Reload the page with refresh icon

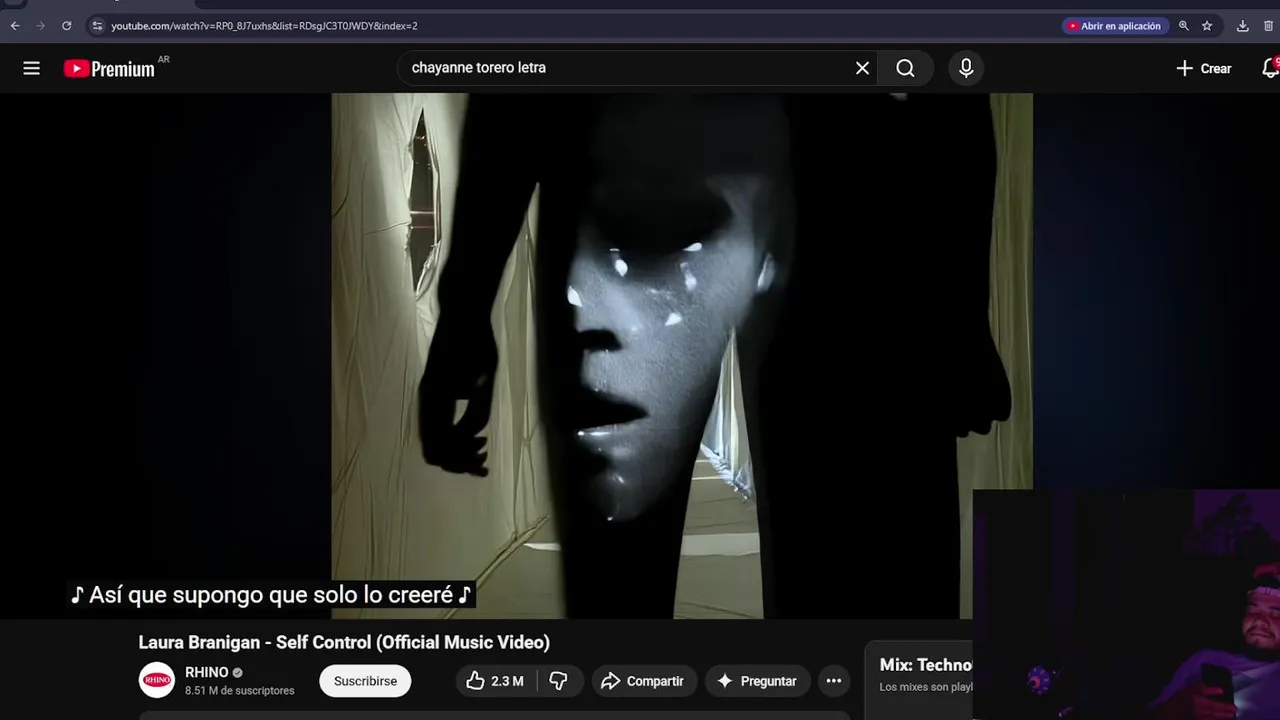coord(67,26)
